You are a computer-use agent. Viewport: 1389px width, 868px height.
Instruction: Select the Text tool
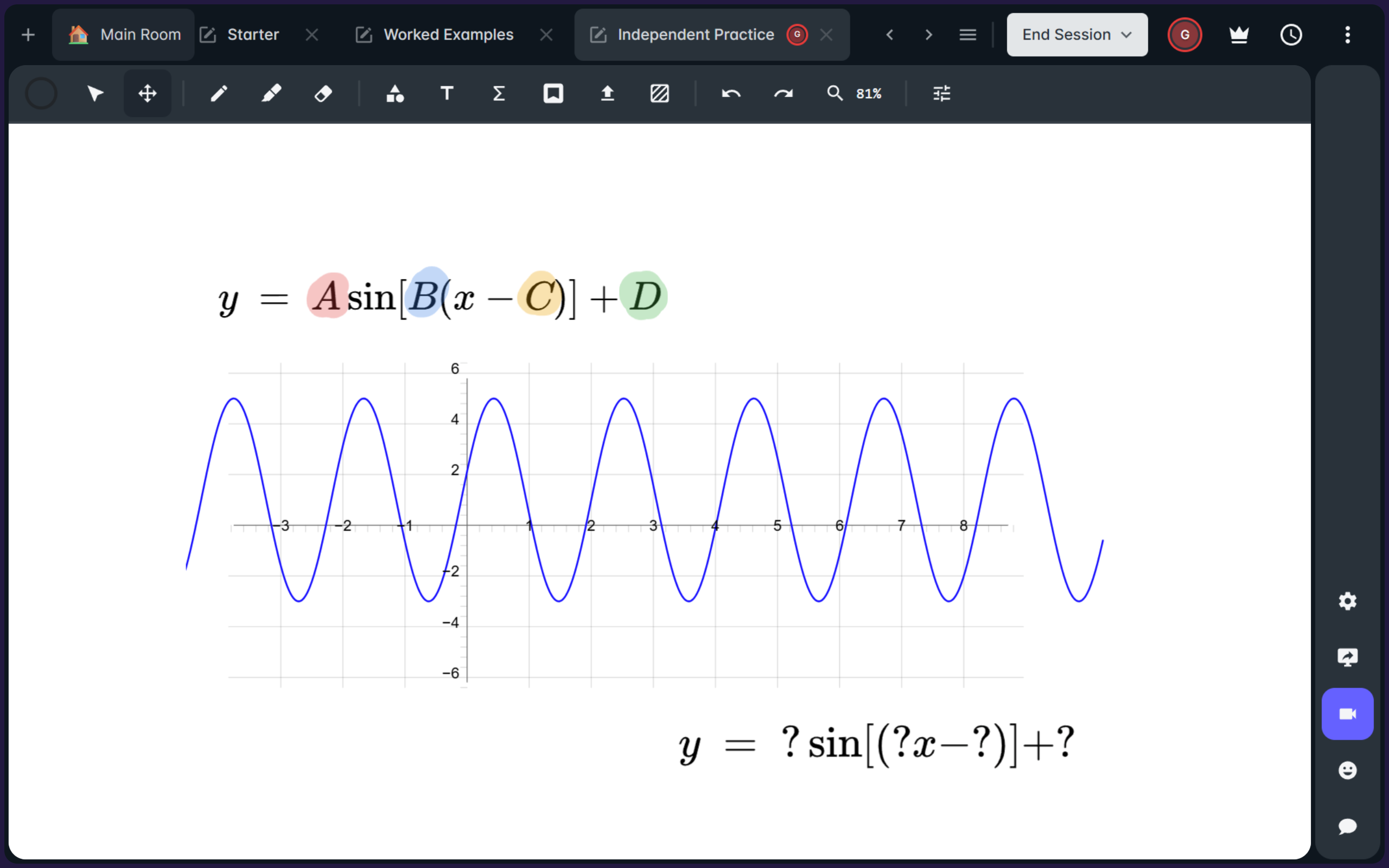coord(447,93)
